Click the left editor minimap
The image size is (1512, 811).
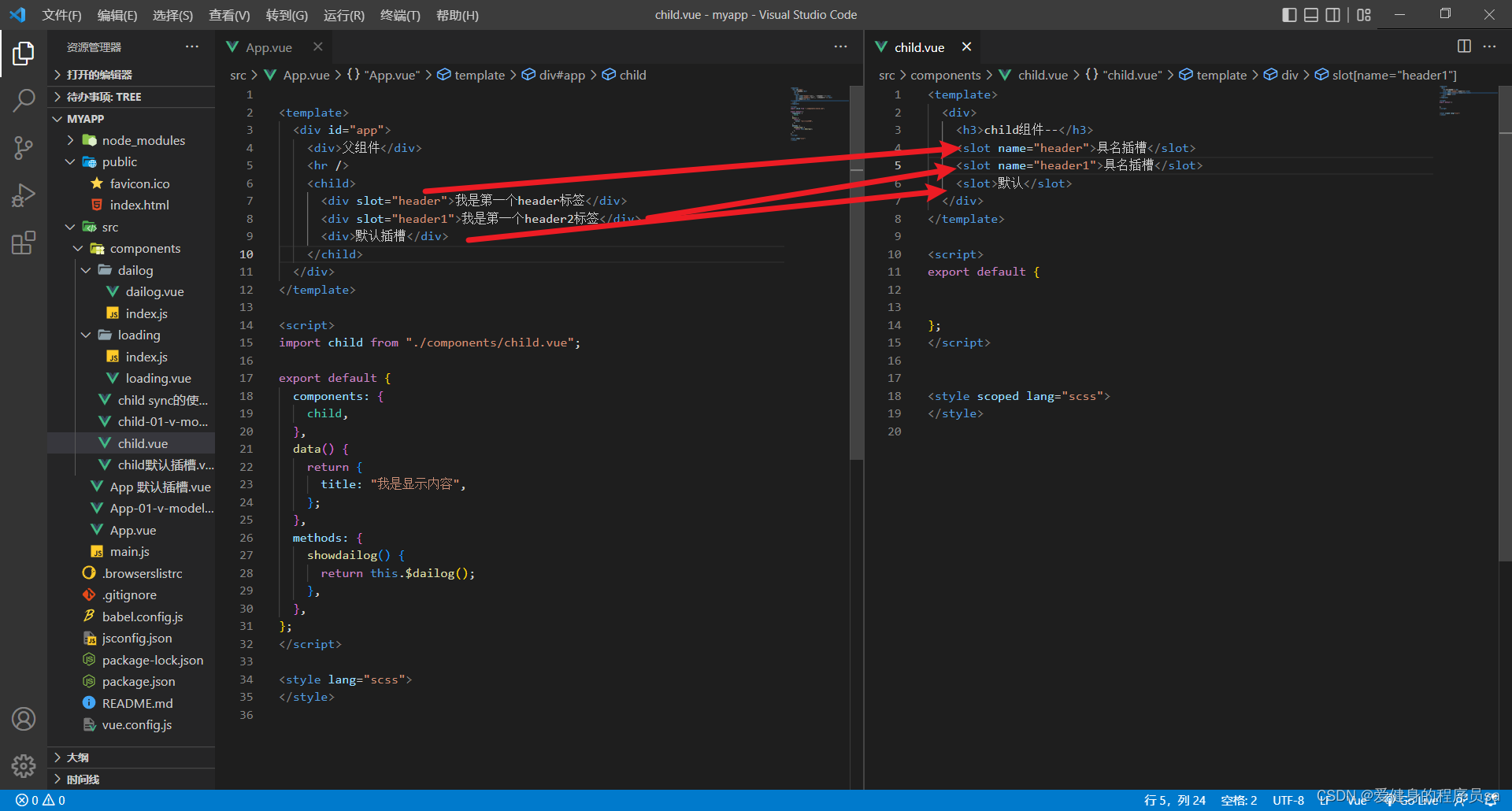click(x=819, y=114)
